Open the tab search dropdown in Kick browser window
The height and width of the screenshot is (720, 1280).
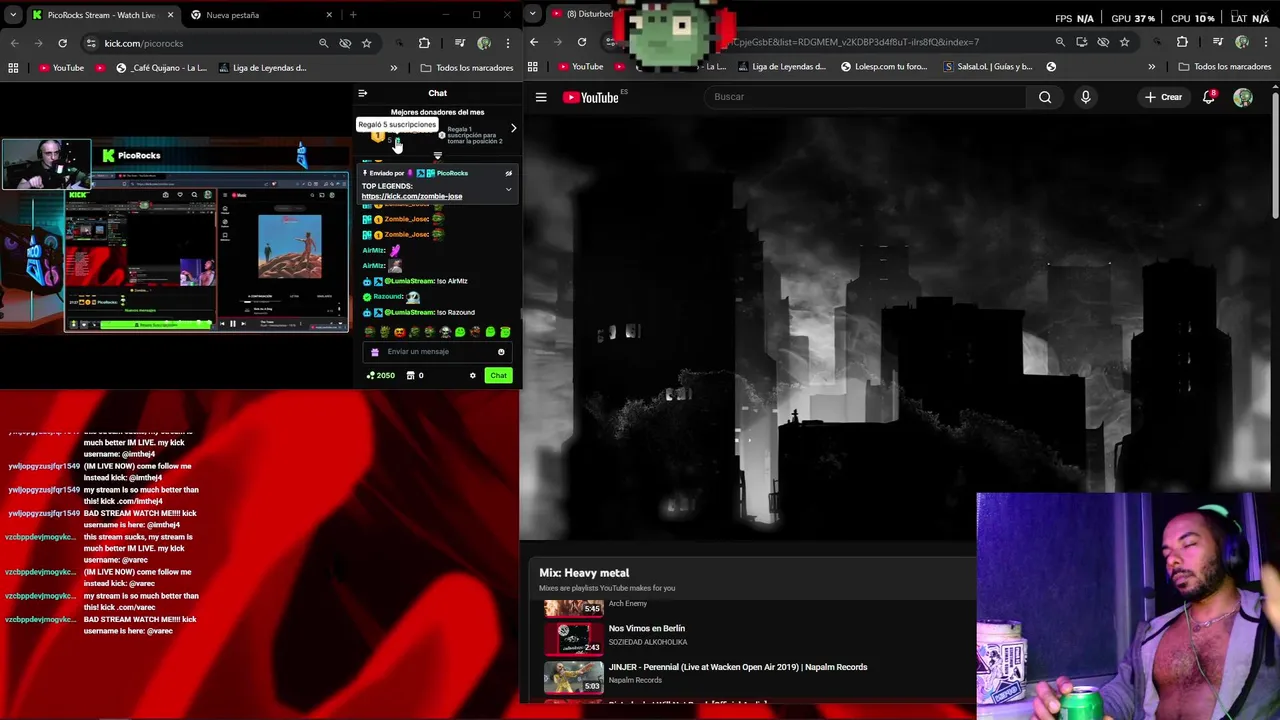tap(13, 15)
